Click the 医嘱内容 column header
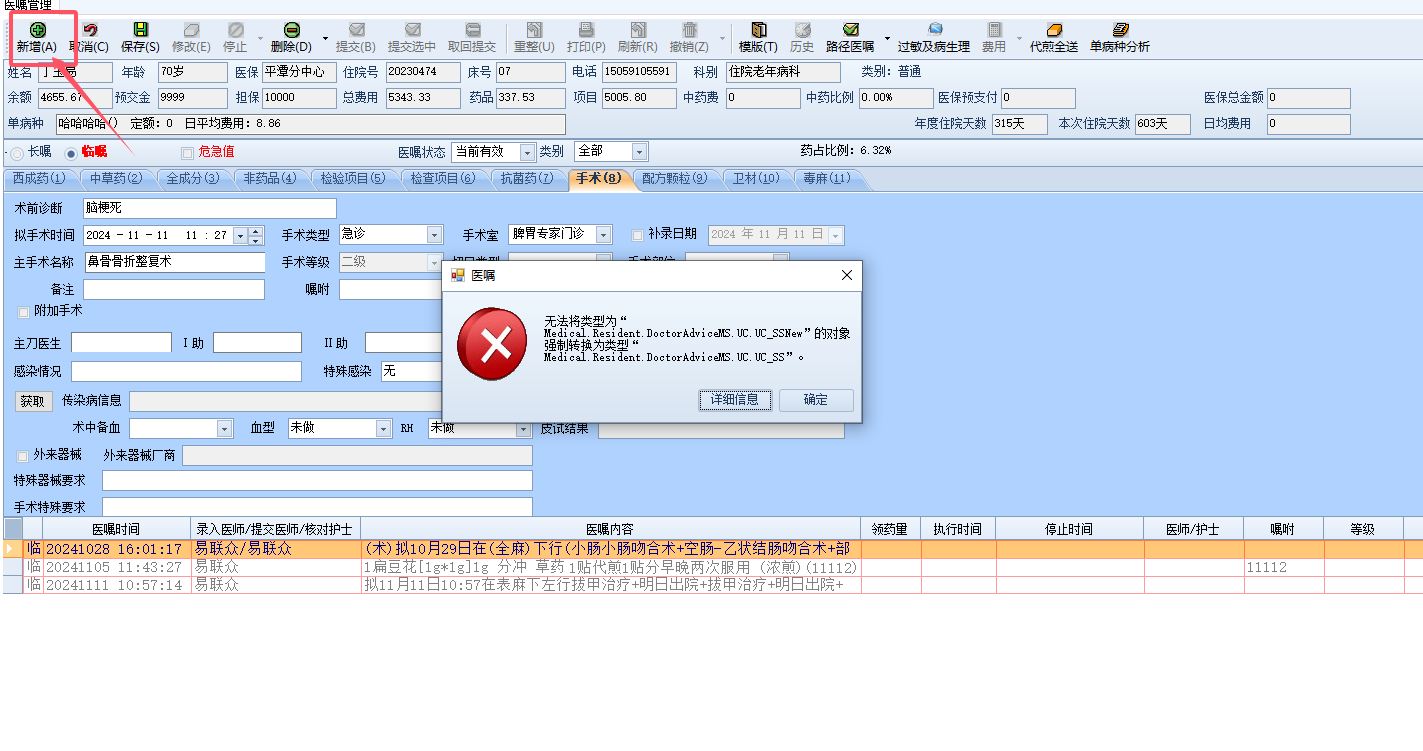 pyautogui.click(x=610, y=529)
